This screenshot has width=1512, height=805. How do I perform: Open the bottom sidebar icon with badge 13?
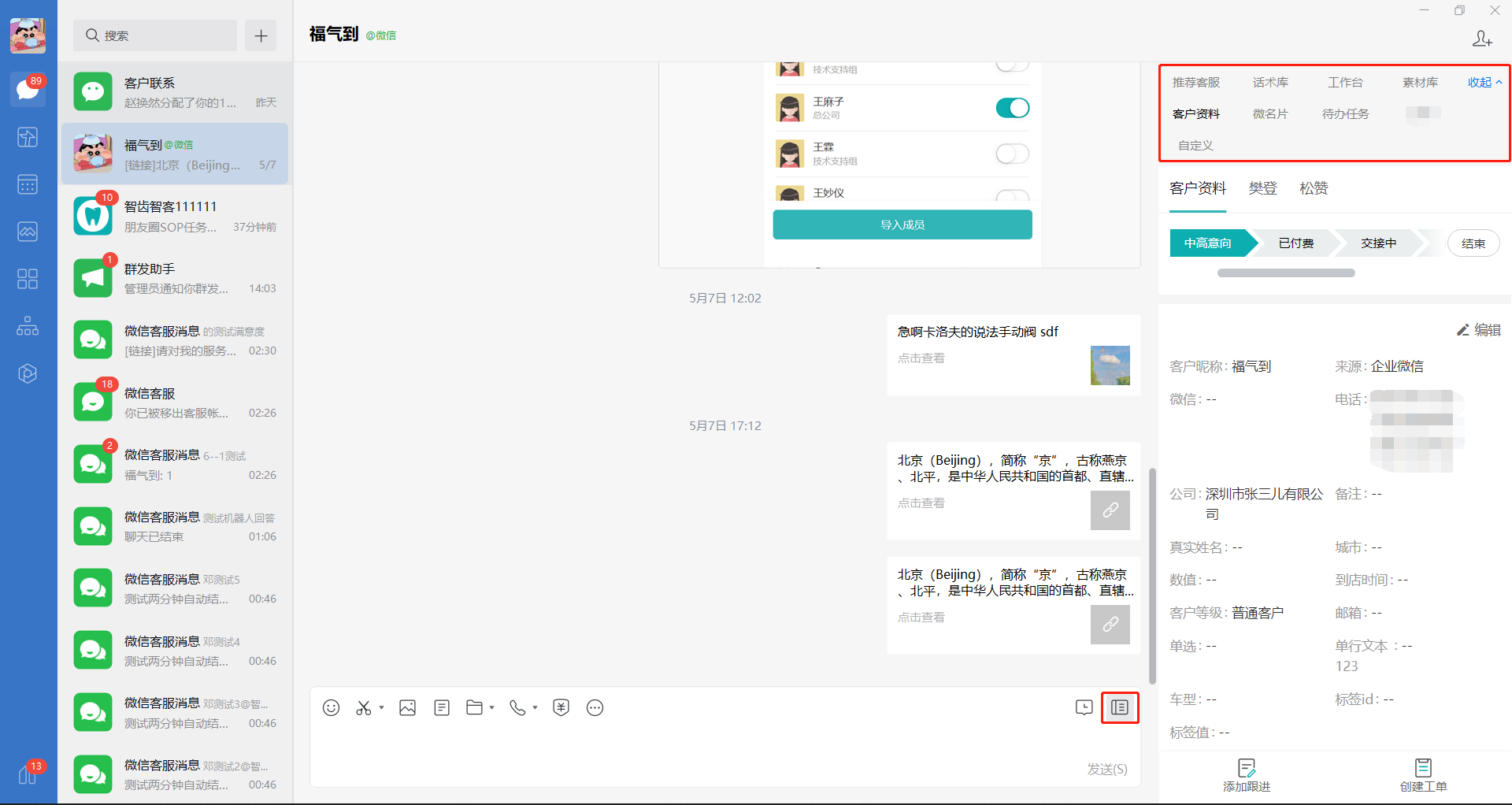coord(28,775)
